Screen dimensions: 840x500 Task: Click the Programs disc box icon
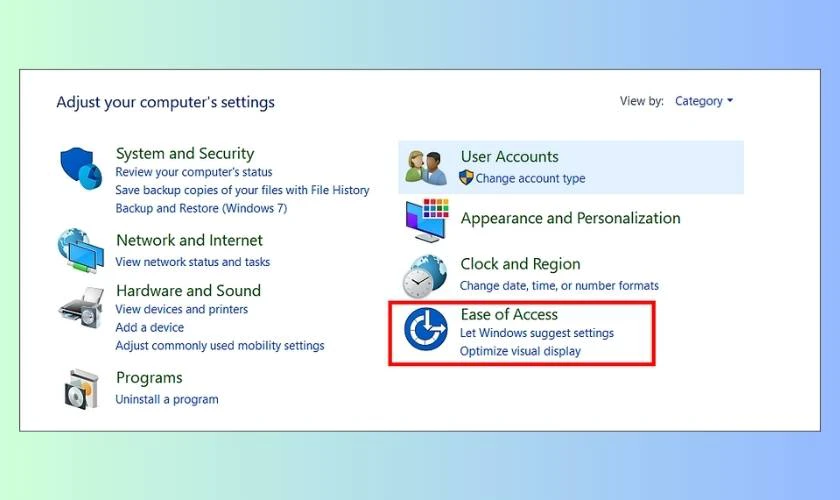(x=82, y=390)
